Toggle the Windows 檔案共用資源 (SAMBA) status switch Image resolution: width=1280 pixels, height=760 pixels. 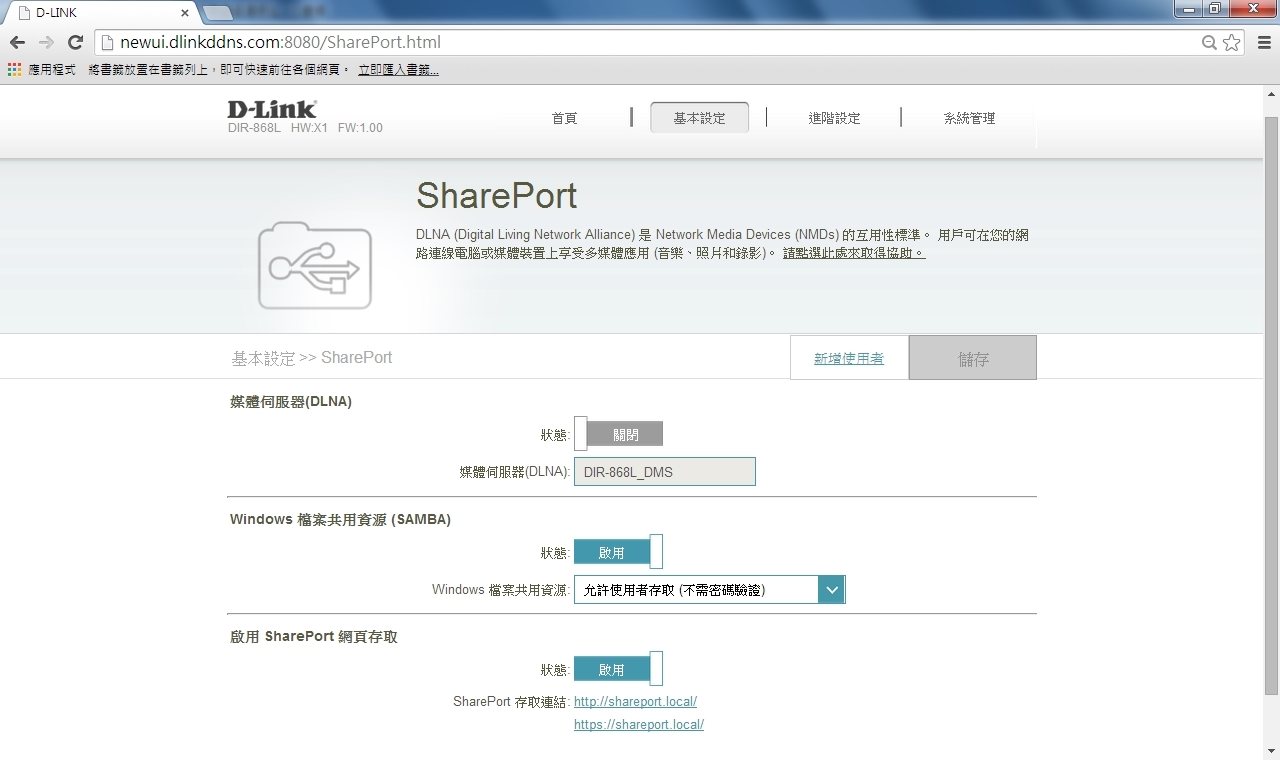pos(618,552)
